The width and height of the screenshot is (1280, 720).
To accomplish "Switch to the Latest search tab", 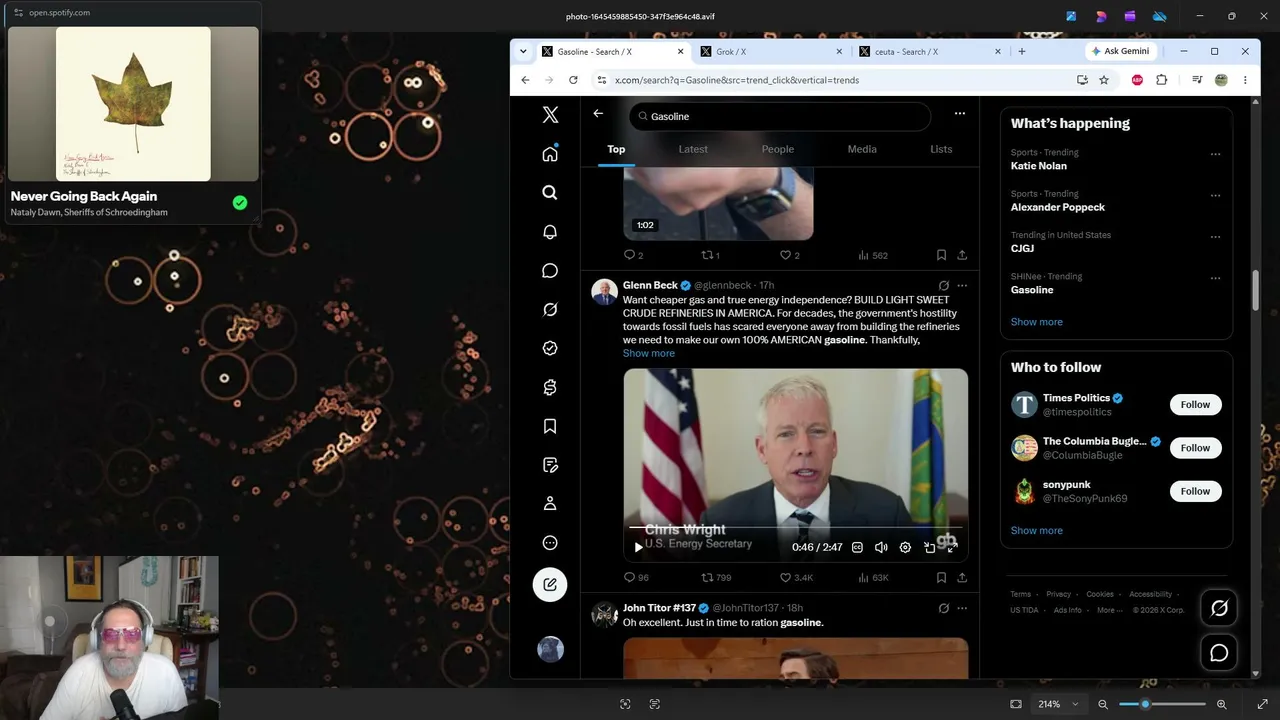I will (x=693, y=149).
